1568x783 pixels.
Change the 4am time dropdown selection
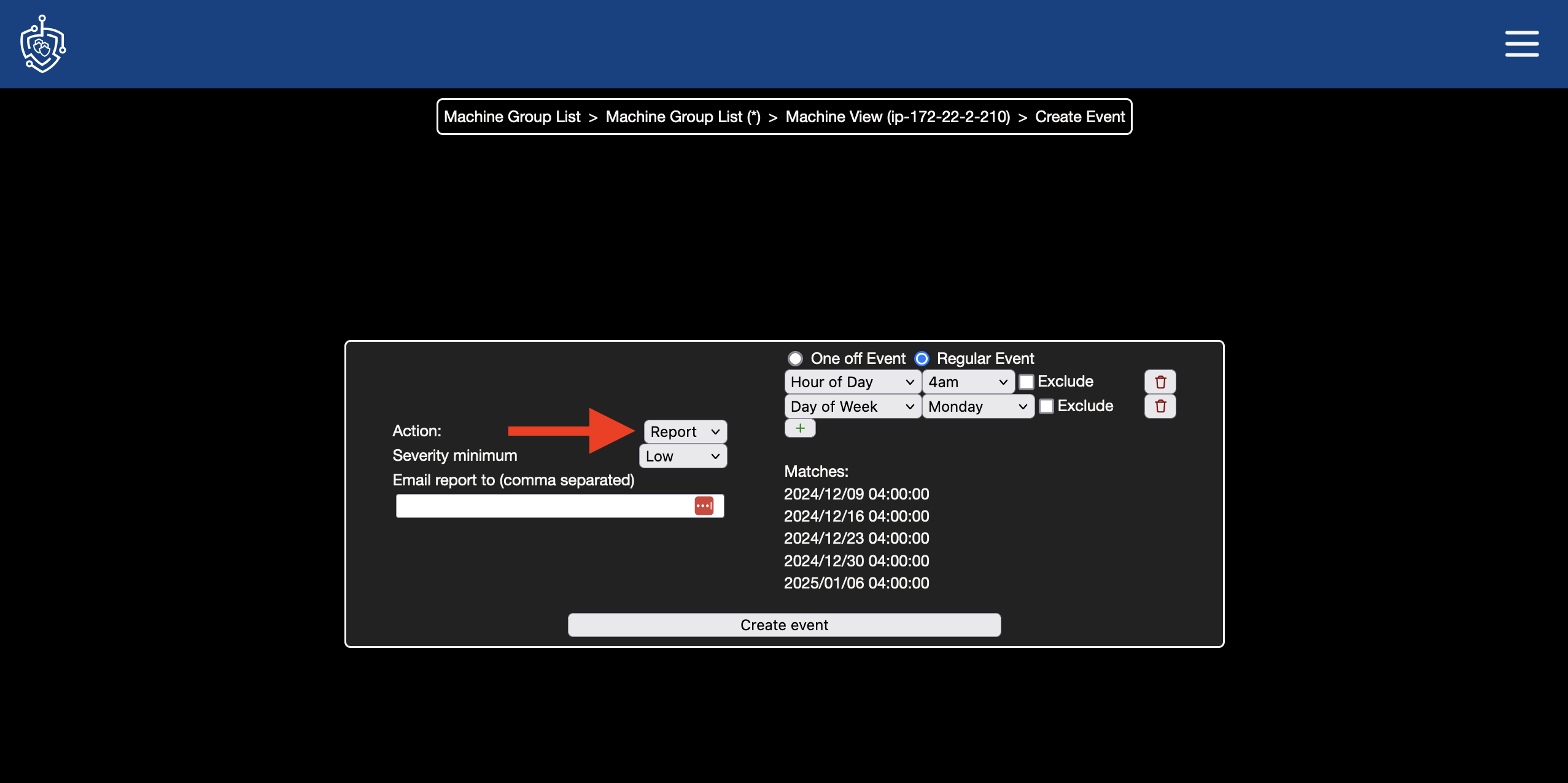[x=967, y=381]
